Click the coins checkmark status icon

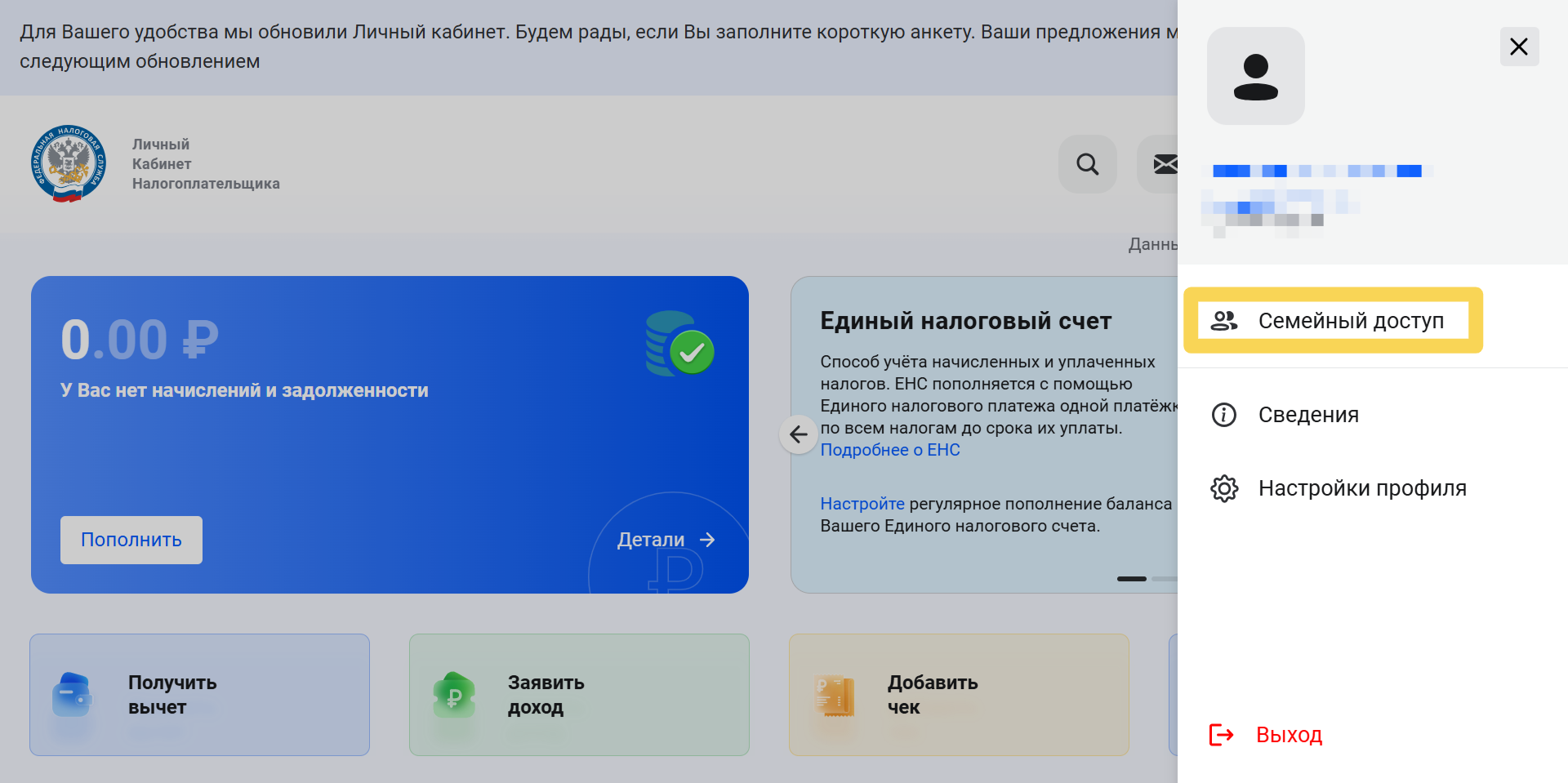(x=679, y=344)
